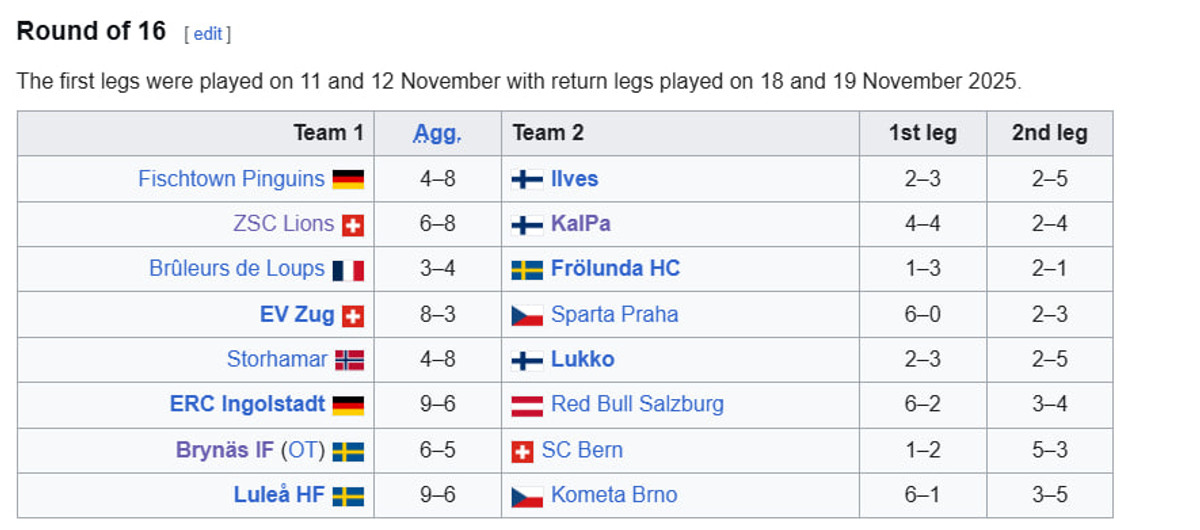Go to the Lukko team article
Viewport: 1200px width, 530px height.
pos(582,359)
